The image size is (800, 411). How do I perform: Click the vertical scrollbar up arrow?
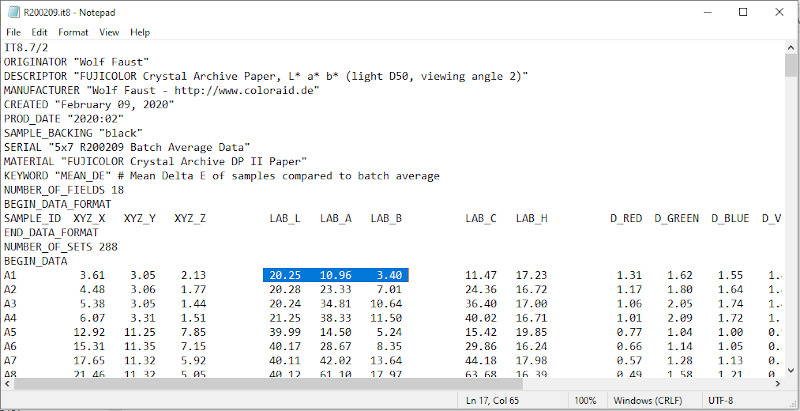tap(791, 47)
